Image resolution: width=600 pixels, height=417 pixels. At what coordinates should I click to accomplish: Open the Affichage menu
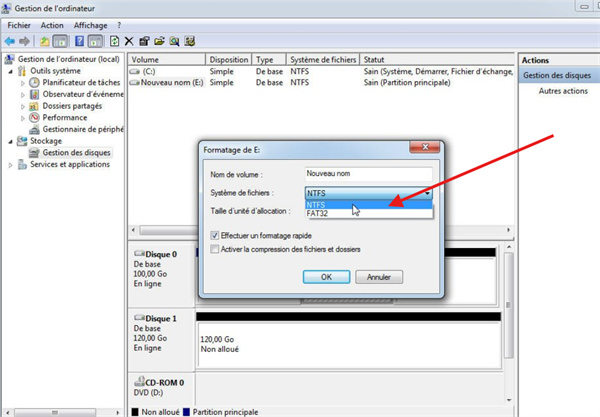(x=90, y=25)
